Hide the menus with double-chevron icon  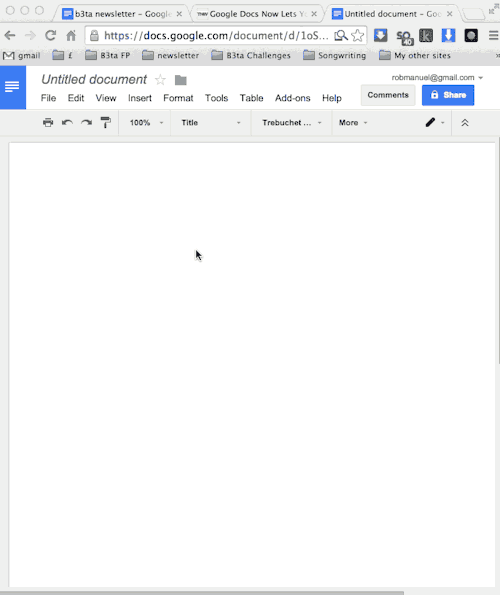(x=465, y=123)
